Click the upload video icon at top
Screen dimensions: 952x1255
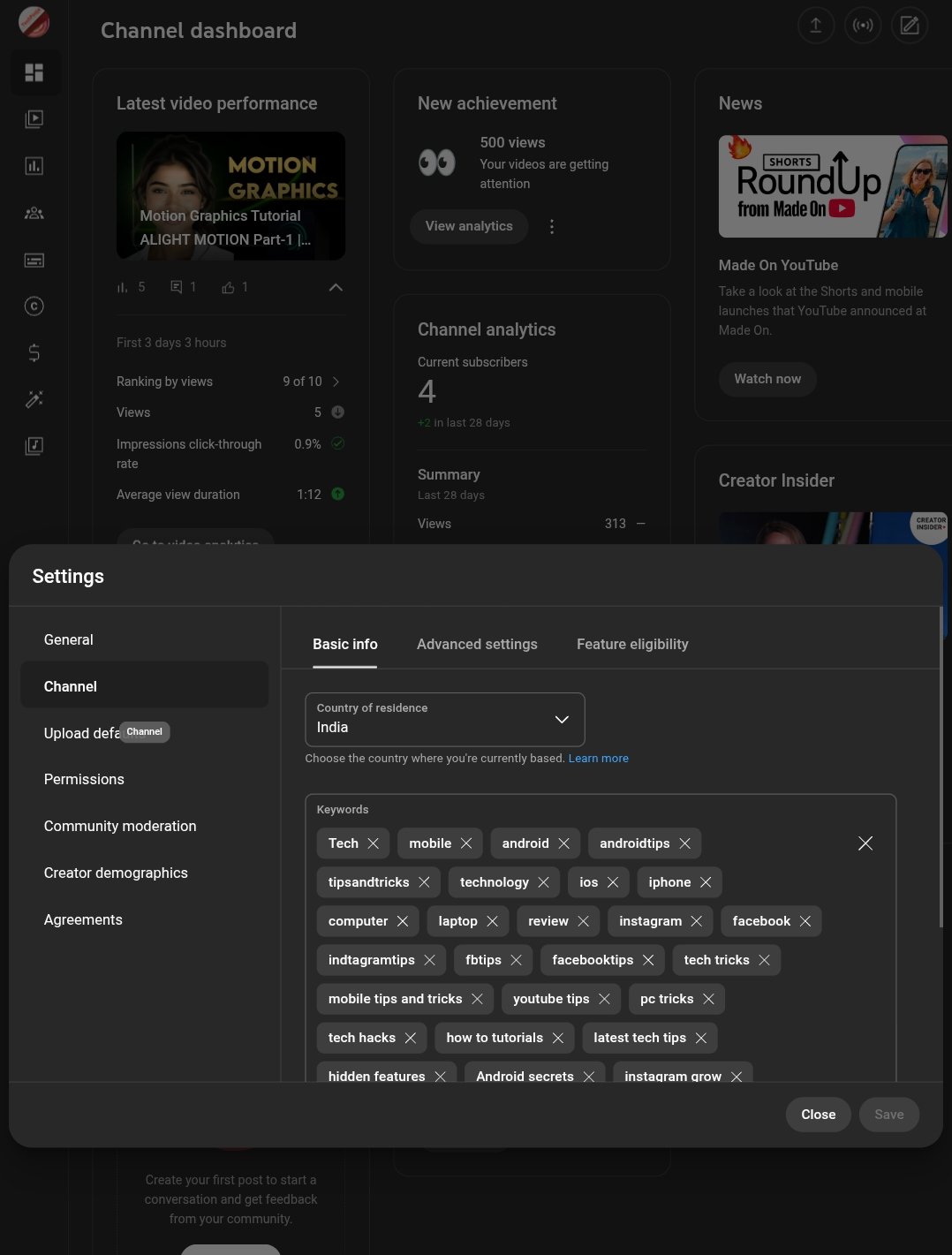tap(815, 25)
